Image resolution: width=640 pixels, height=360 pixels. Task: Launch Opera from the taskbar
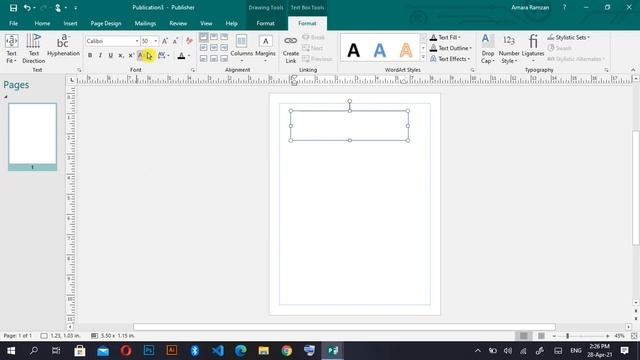click(126, 351)
